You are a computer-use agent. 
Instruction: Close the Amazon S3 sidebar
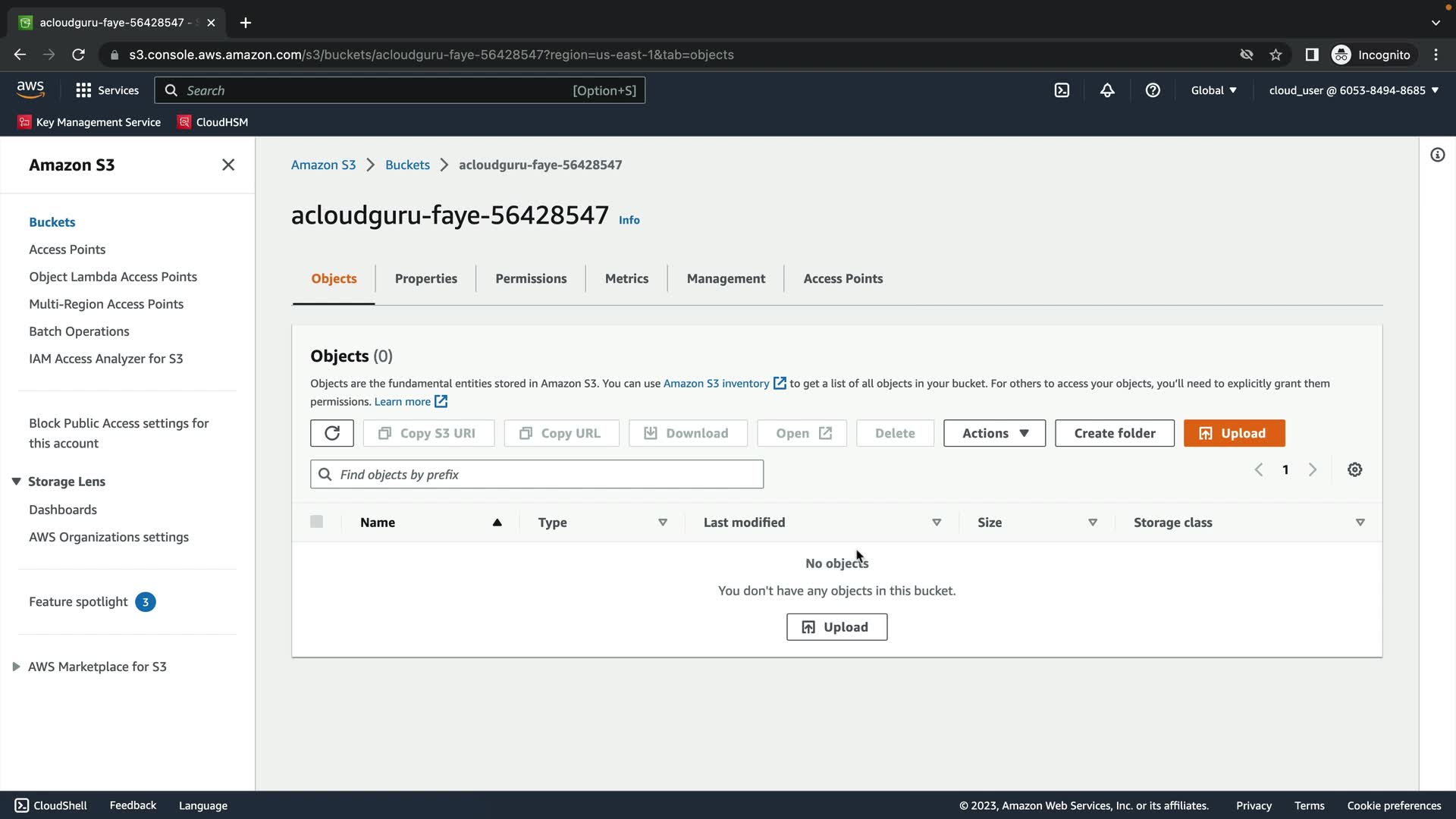click(x=228, y=165)
